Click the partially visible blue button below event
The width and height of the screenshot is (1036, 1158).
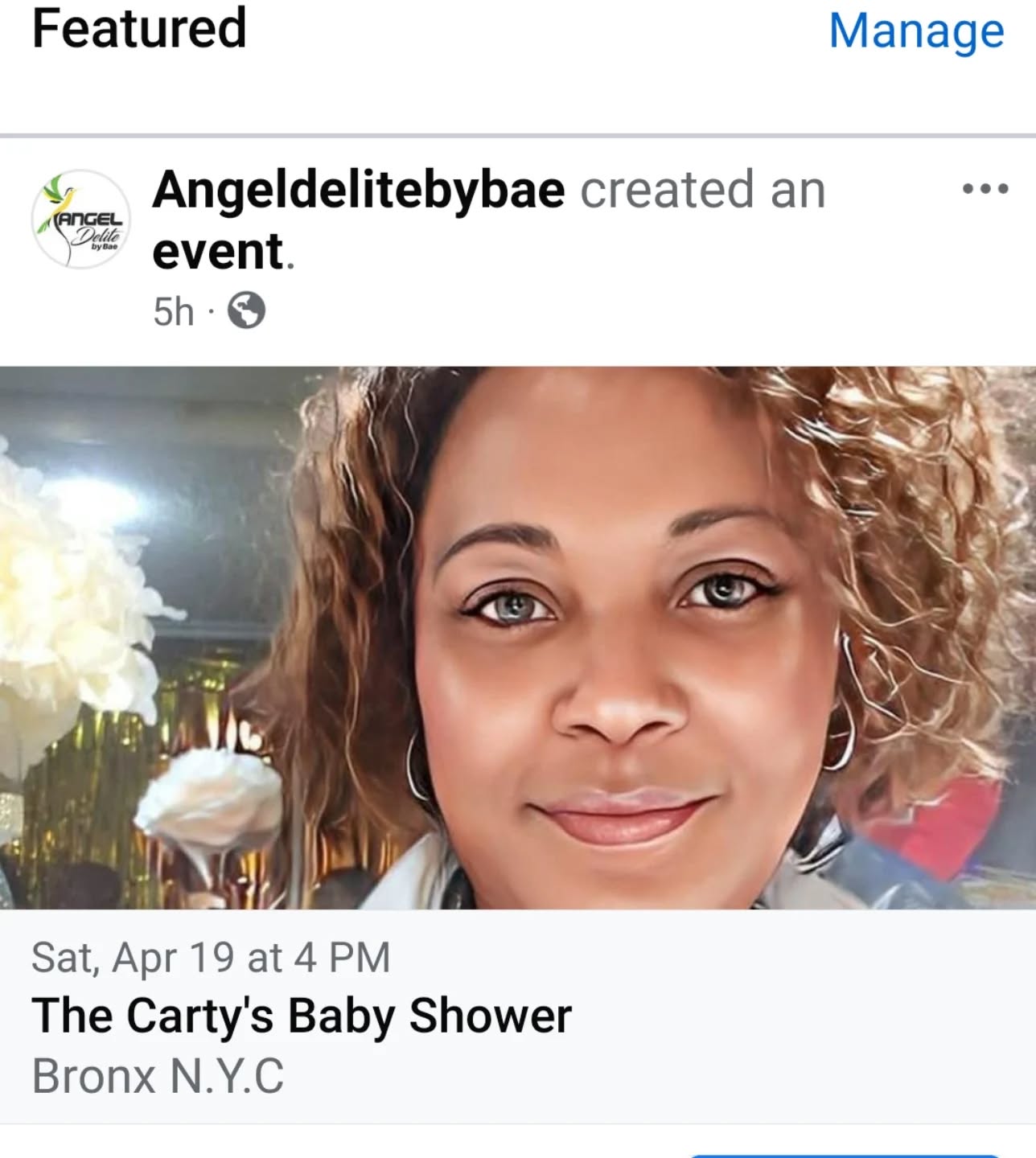[845, 1155]
